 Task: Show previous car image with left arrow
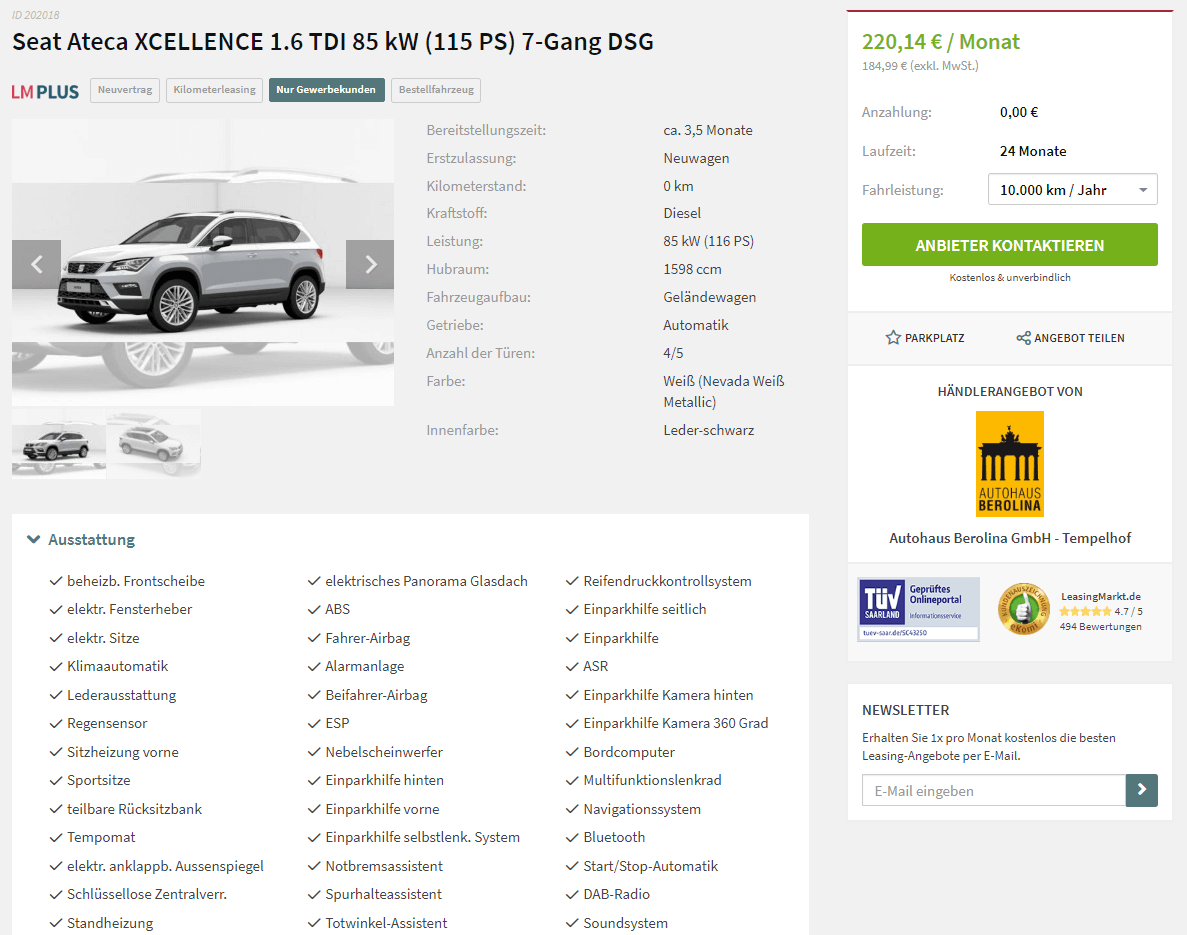pos(36,264)
